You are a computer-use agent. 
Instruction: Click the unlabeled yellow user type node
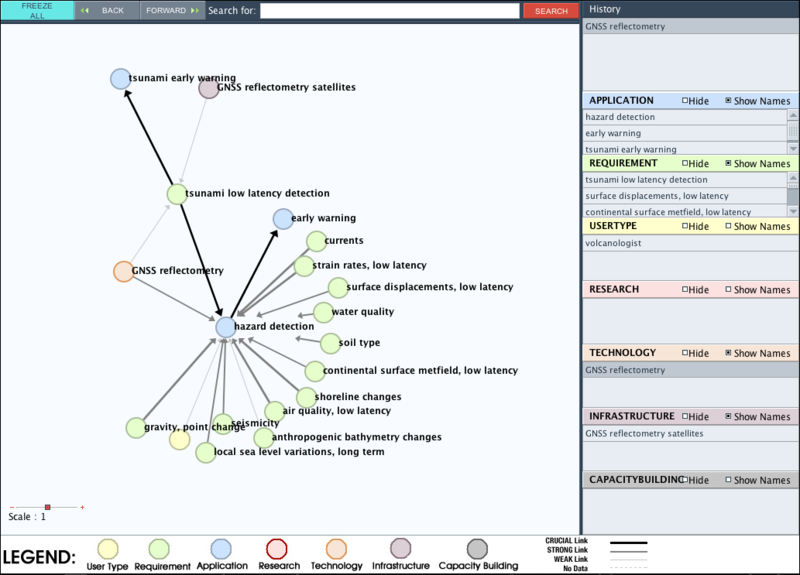[x=179, y=439]
